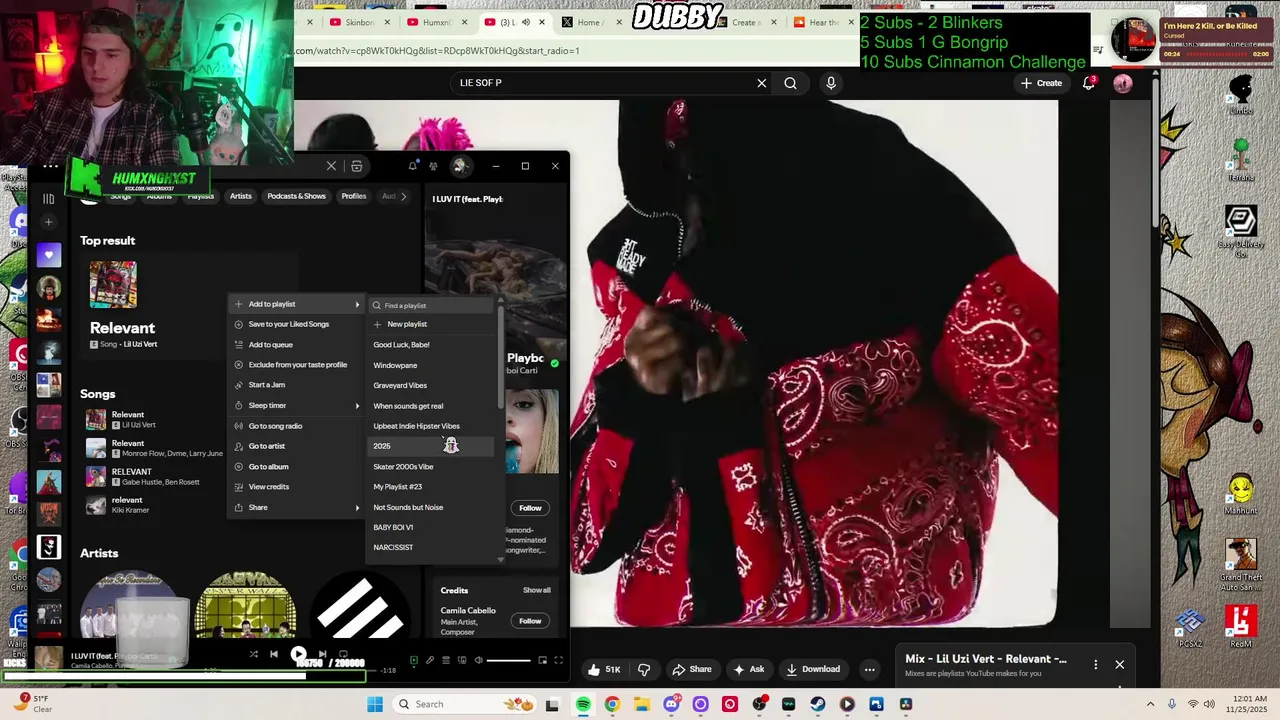The height and width of the screenshot is (720, 1280).
Task: Open Spotify profile avatar menu
Action: 460,166
